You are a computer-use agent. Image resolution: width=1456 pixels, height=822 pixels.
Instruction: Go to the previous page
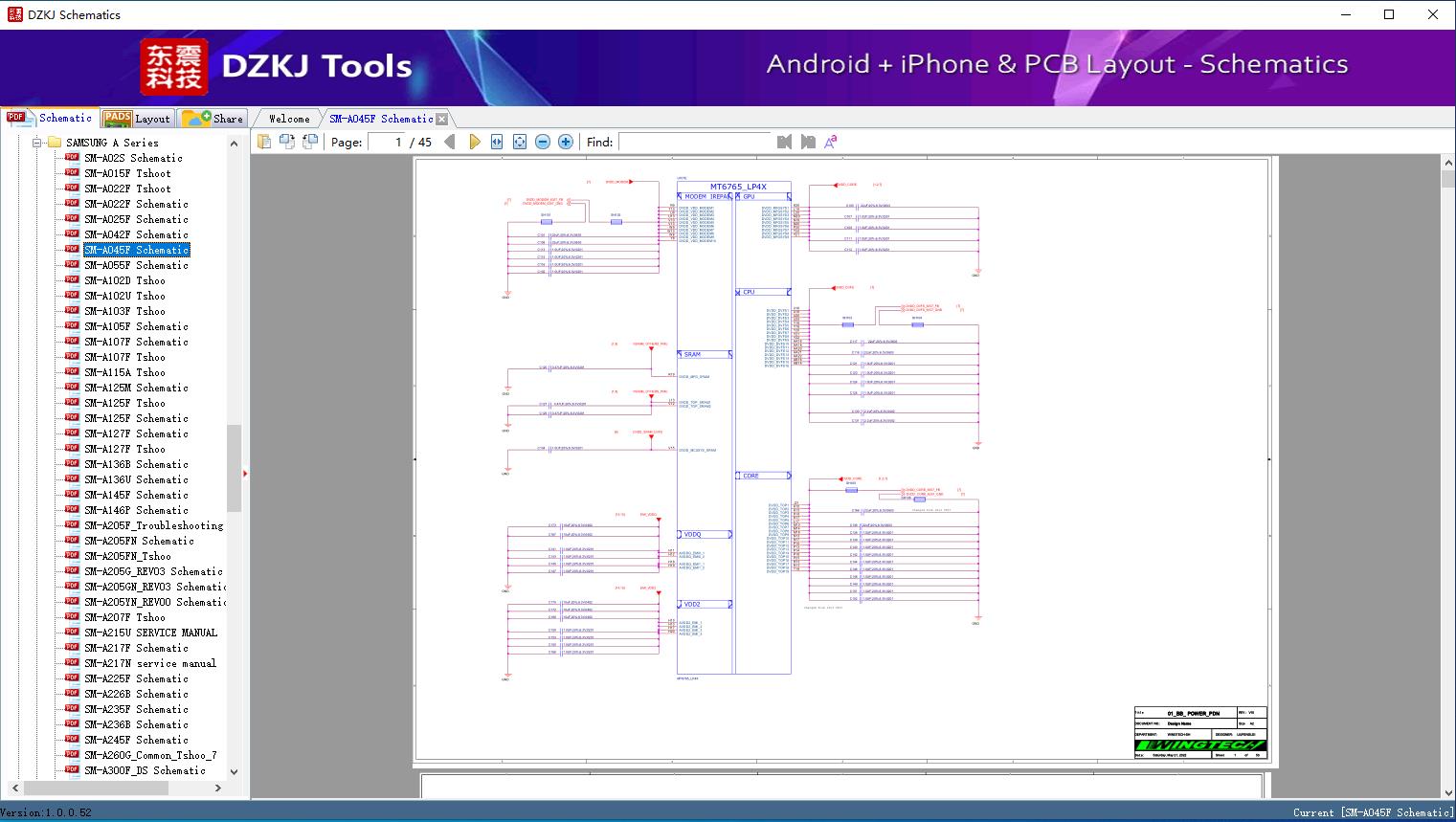coord(450,142)
